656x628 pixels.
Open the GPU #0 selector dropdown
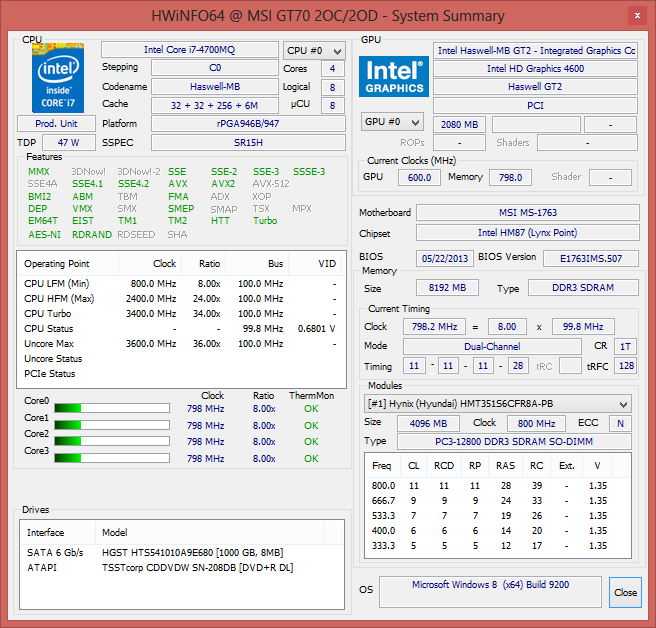[x=392, y=122]
